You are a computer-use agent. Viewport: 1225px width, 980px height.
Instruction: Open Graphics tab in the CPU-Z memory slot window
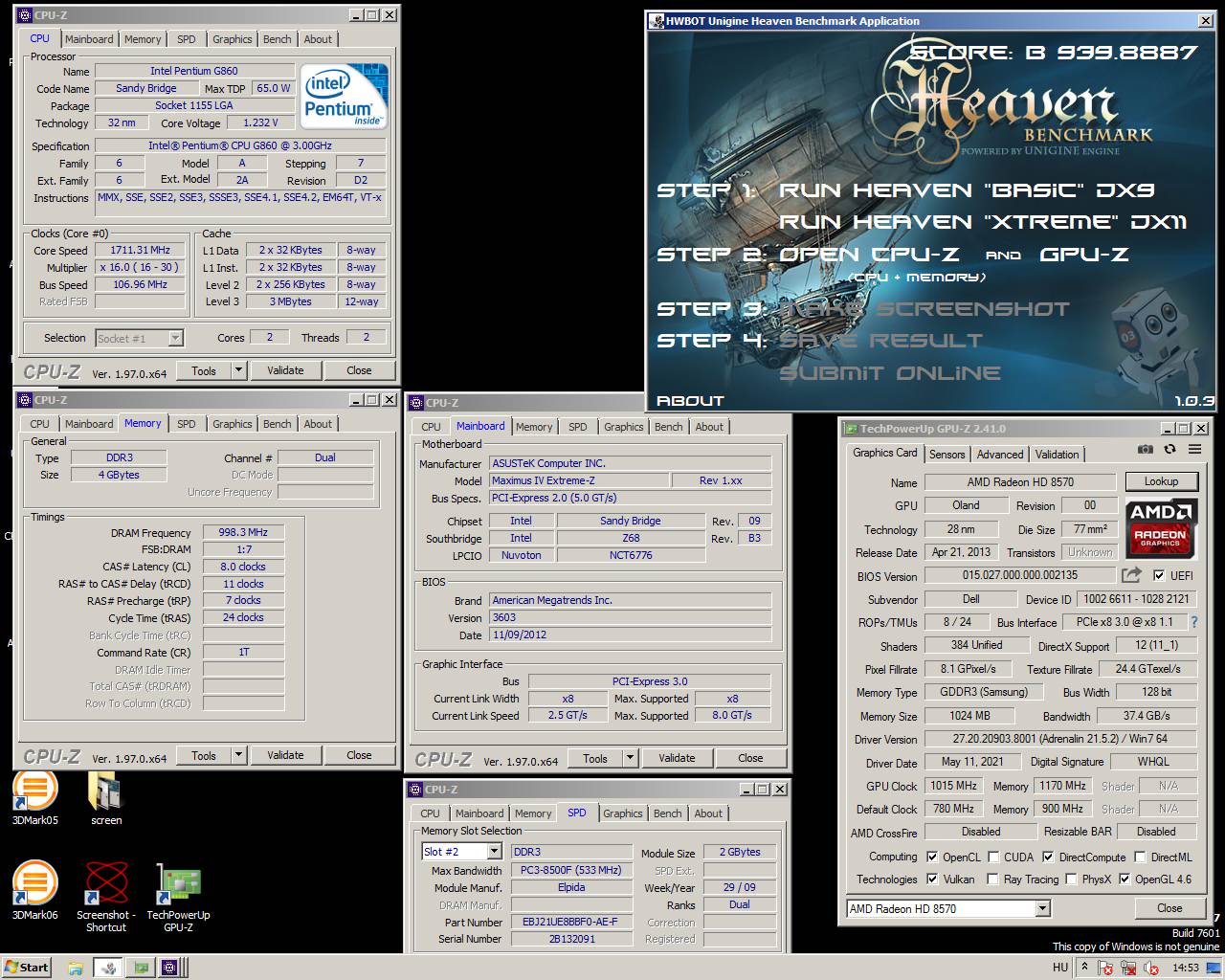pos(623,813)
